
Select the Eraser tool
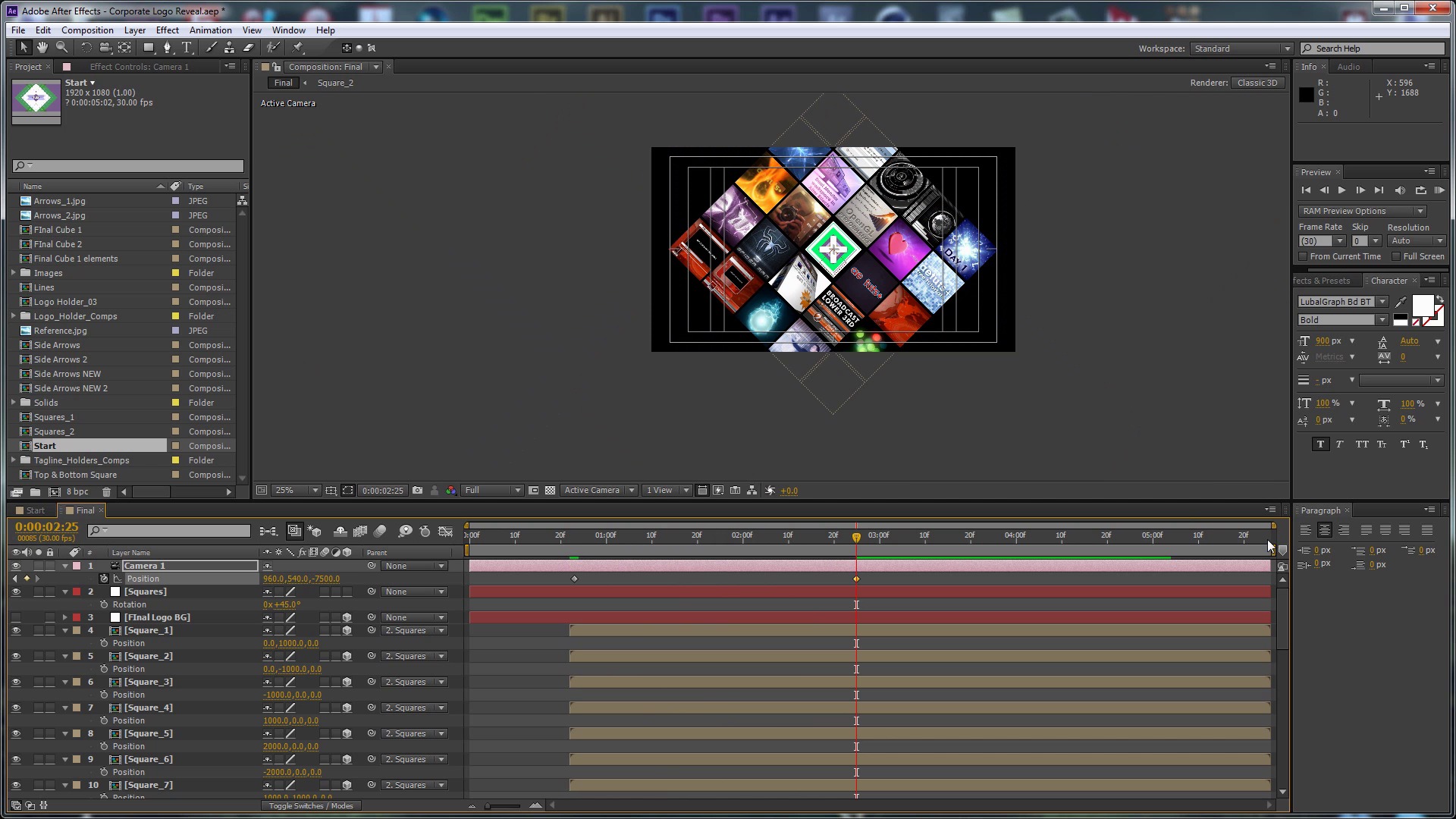pyautogui.click(x=248, y=48)
